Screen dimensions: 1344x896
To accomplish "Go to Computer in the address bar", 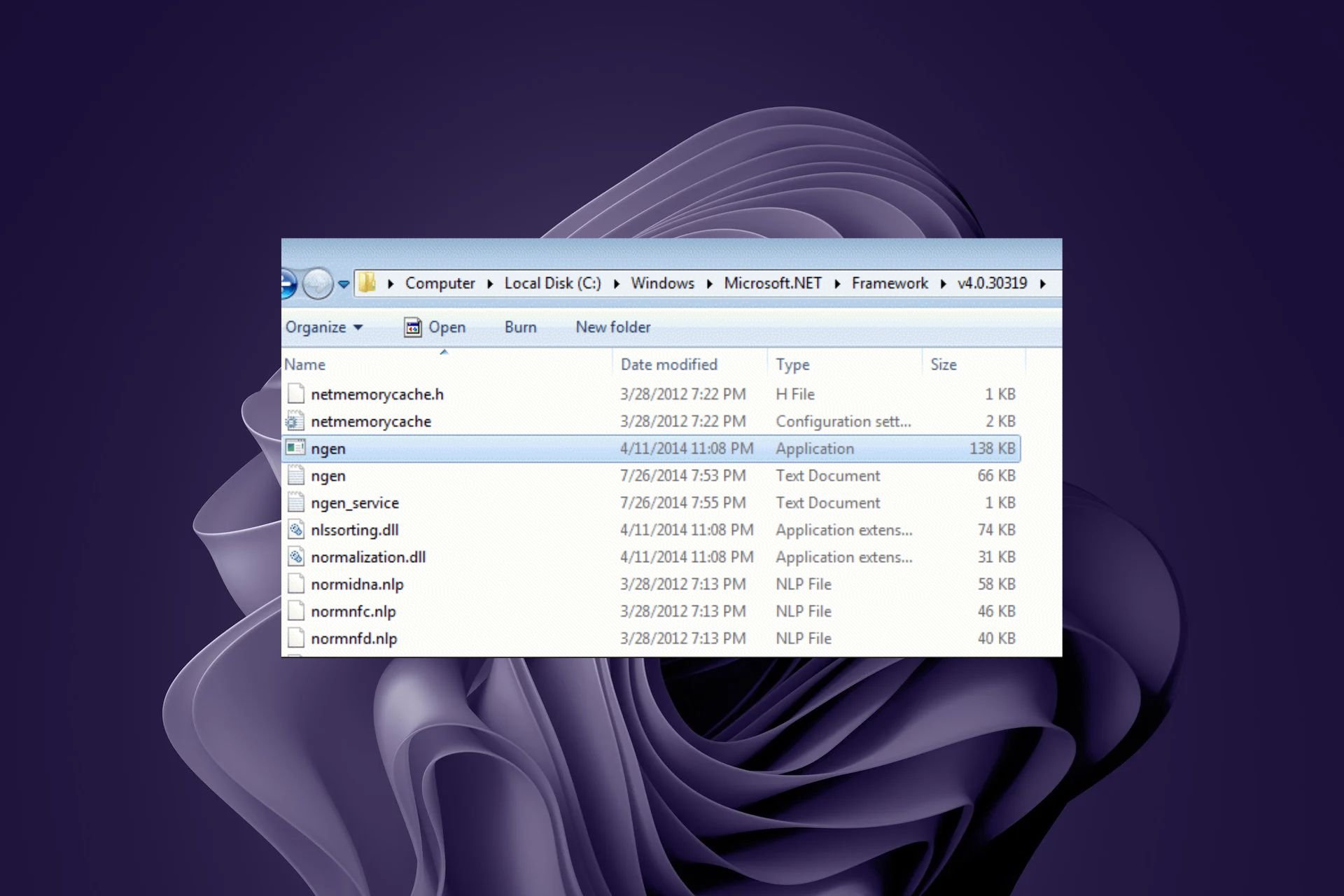I will [x=440, y=283].
